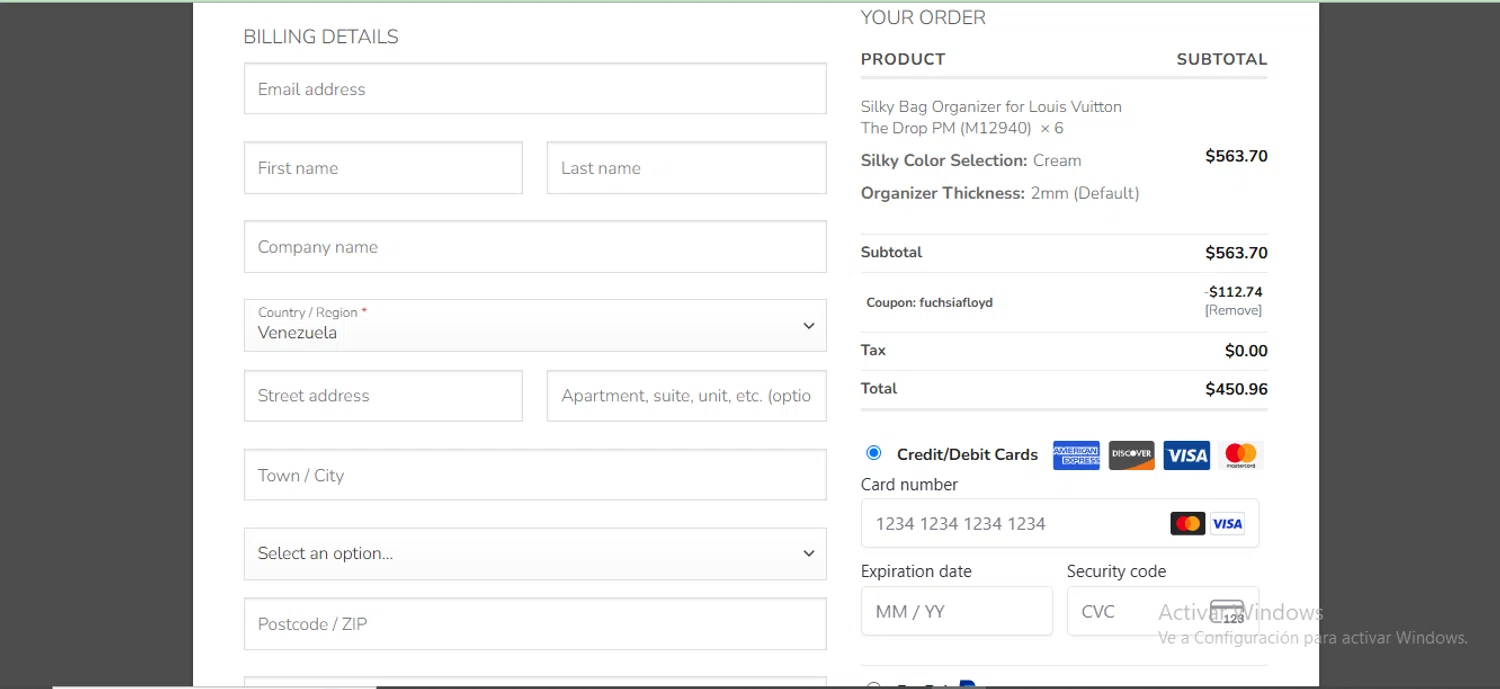
Task: Click the total amount '$450.96'
Action: click(x=1236, y=389)
